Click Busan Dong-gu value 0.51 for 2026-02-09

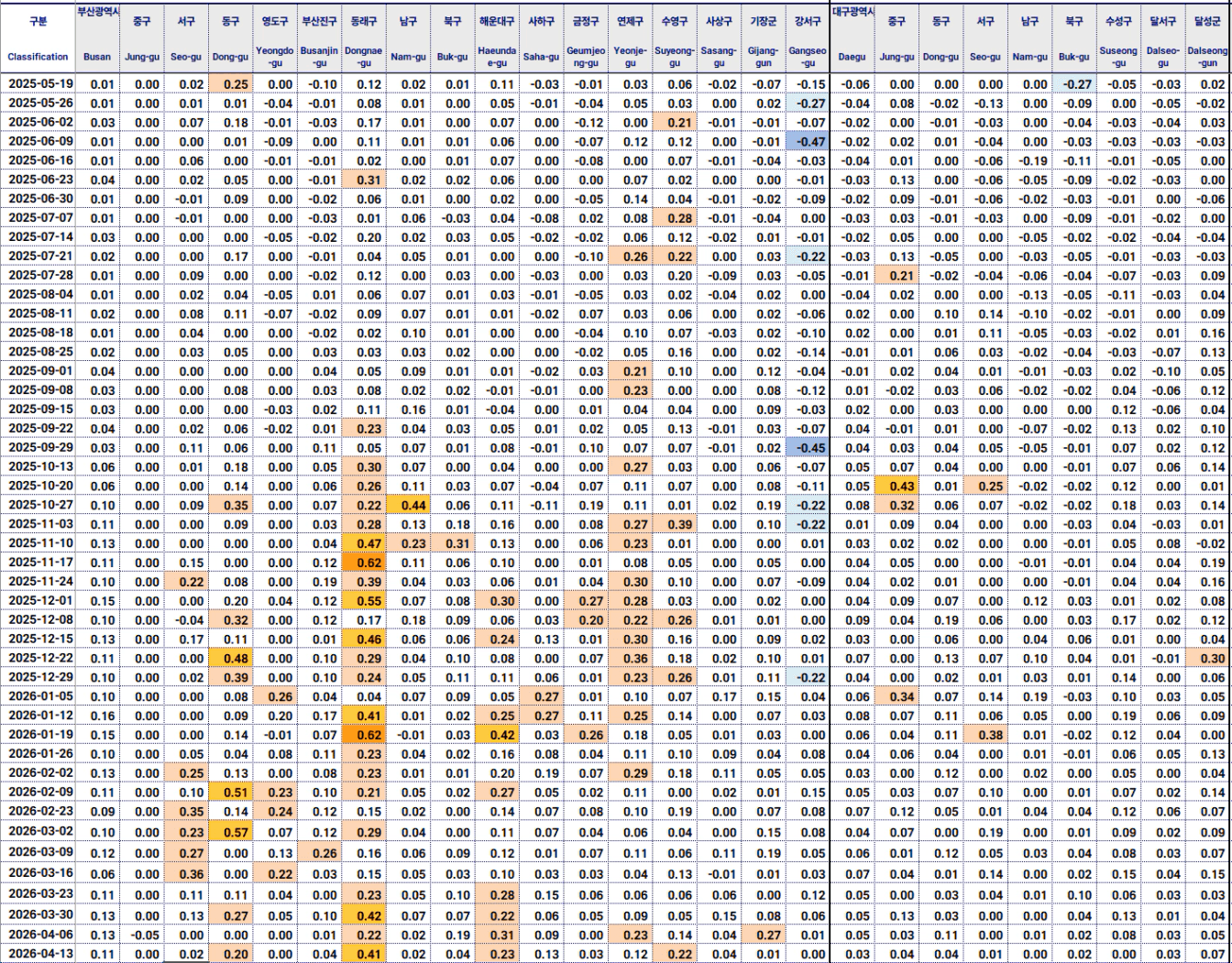coord(232,793)
